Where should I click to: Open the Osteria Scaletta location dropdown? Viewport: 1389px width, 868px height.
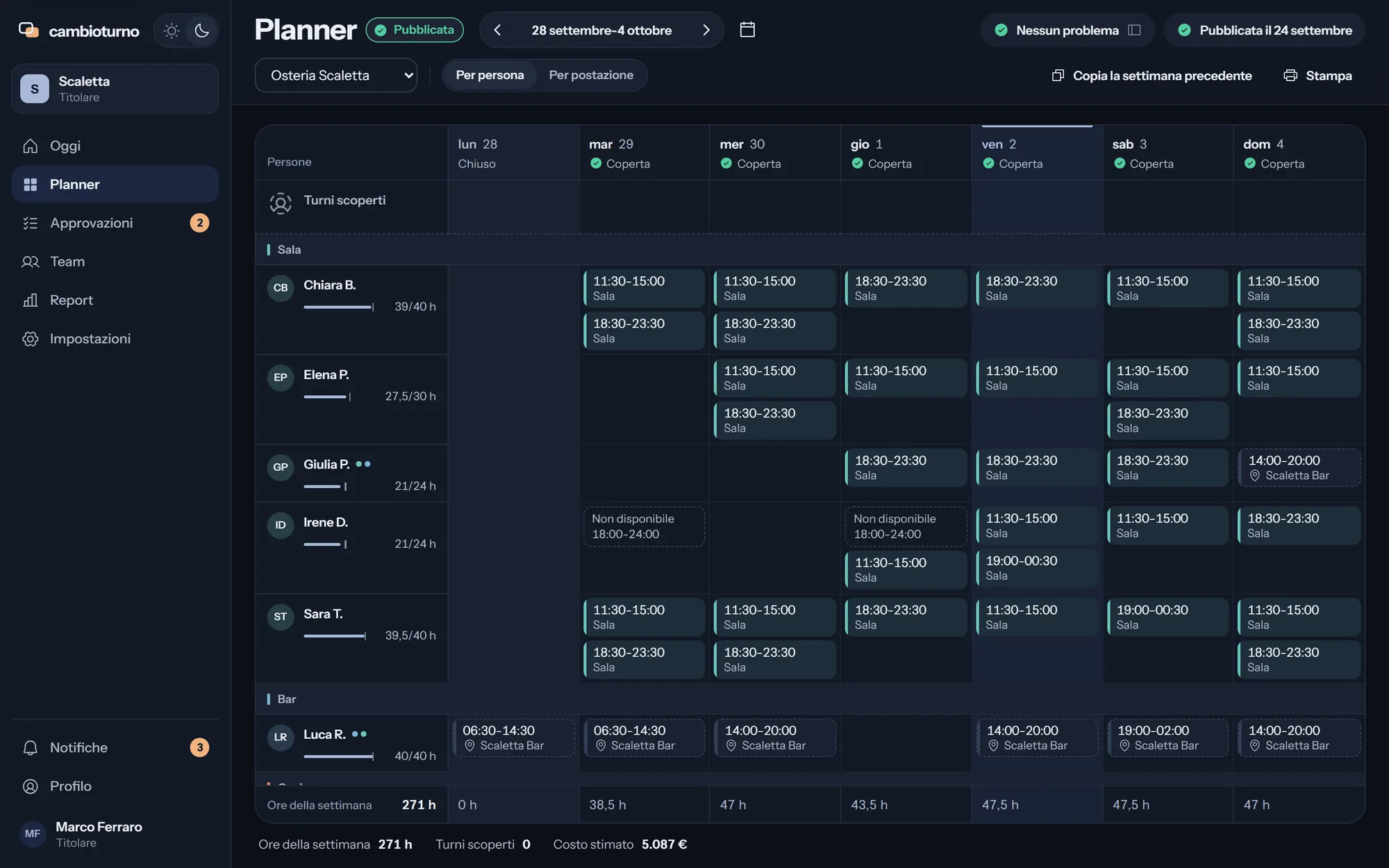pos(336,75)
